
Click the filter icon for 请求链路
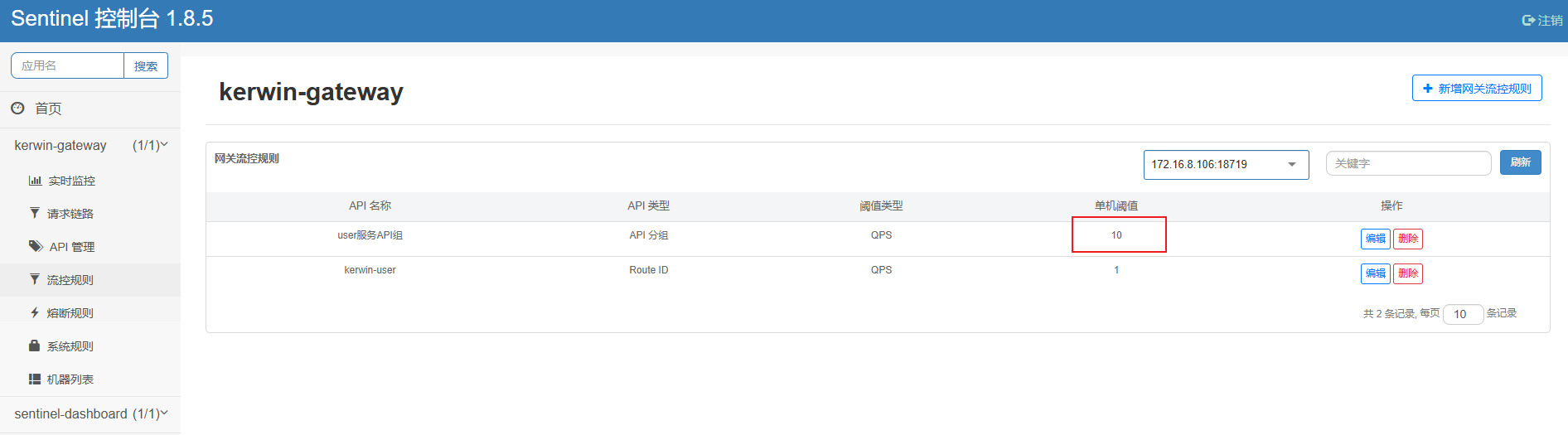click(34, 213)
